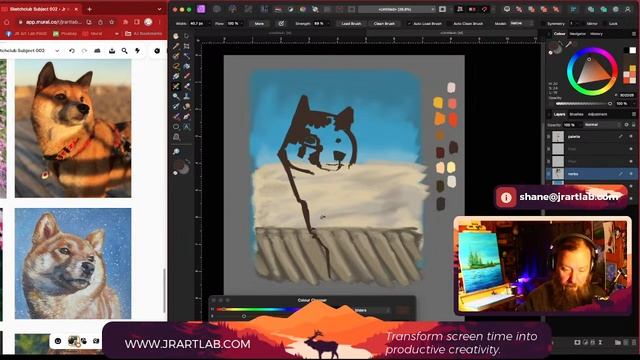Switch to the Adjustment tab
Screen dimensions: 640x360
[x=597, y=114]
